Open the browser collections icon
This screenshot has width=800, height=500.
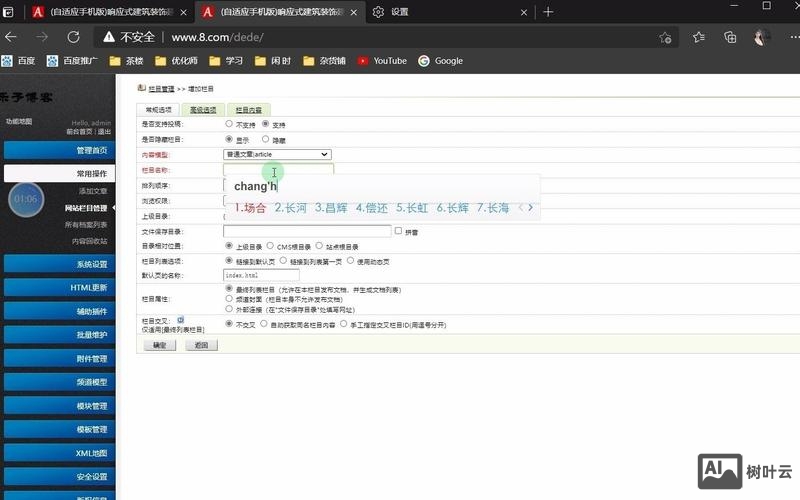click(x=730, y=37)
